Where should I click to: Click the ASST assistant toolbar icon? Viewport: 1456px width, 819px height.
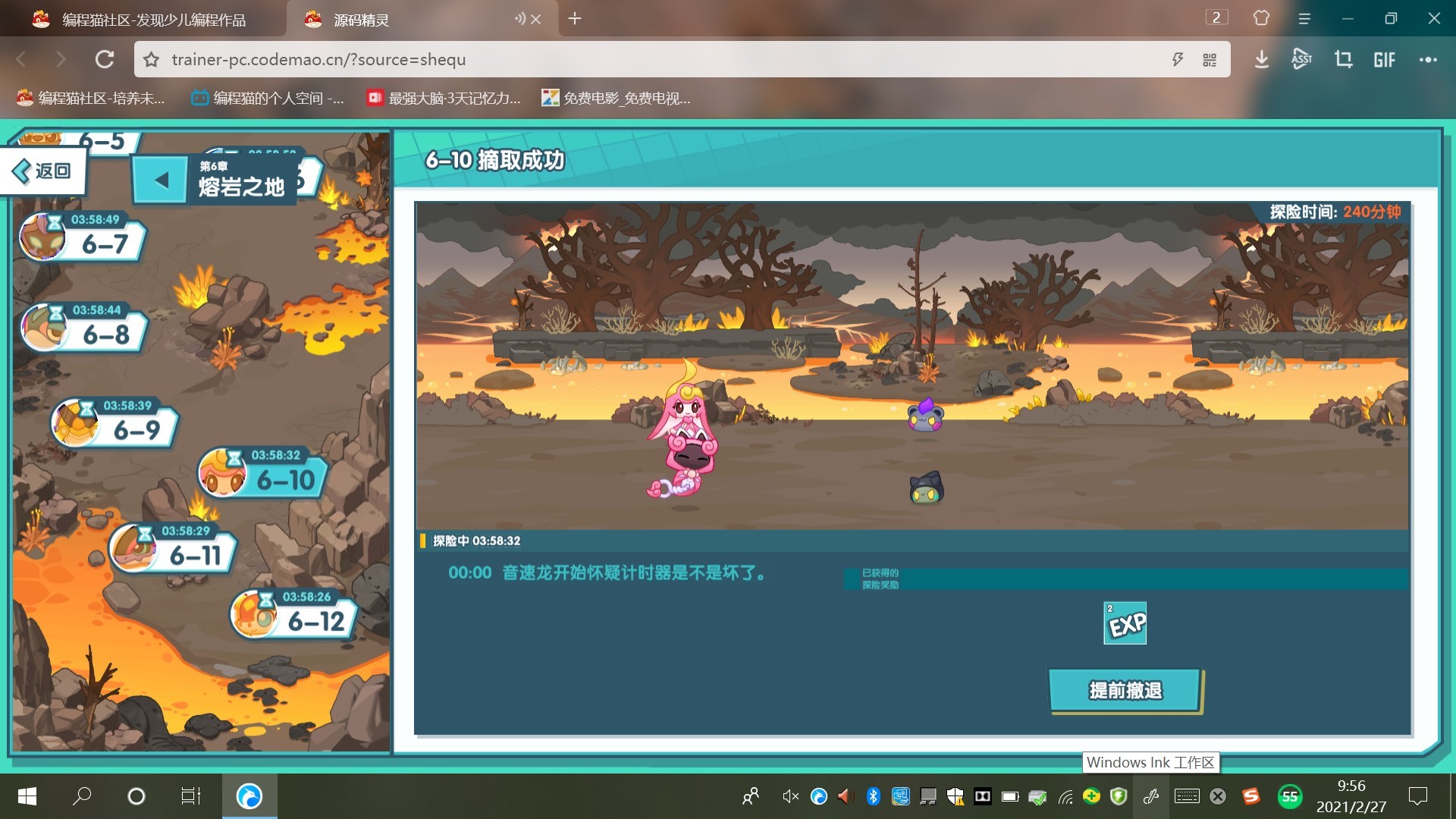click(1301, 58)
